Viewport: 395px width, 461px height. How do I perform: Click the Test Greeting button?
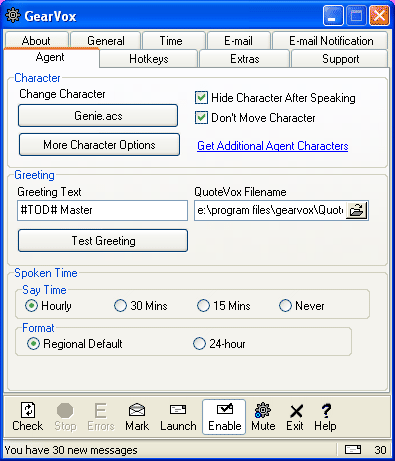click(x=103, y=240)
